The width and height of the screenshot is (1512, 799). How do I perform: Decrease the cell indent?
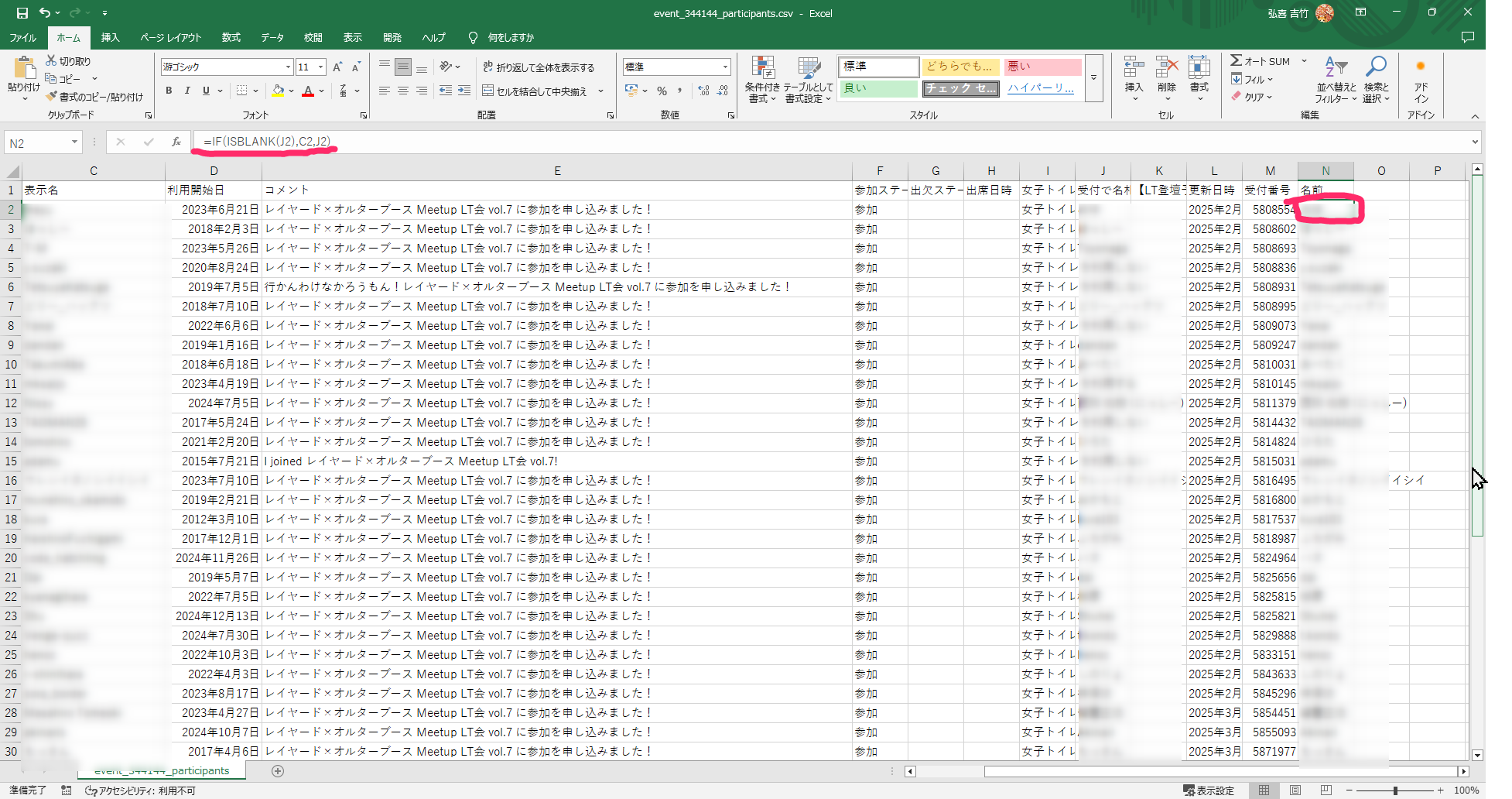(x=446, y=91)
